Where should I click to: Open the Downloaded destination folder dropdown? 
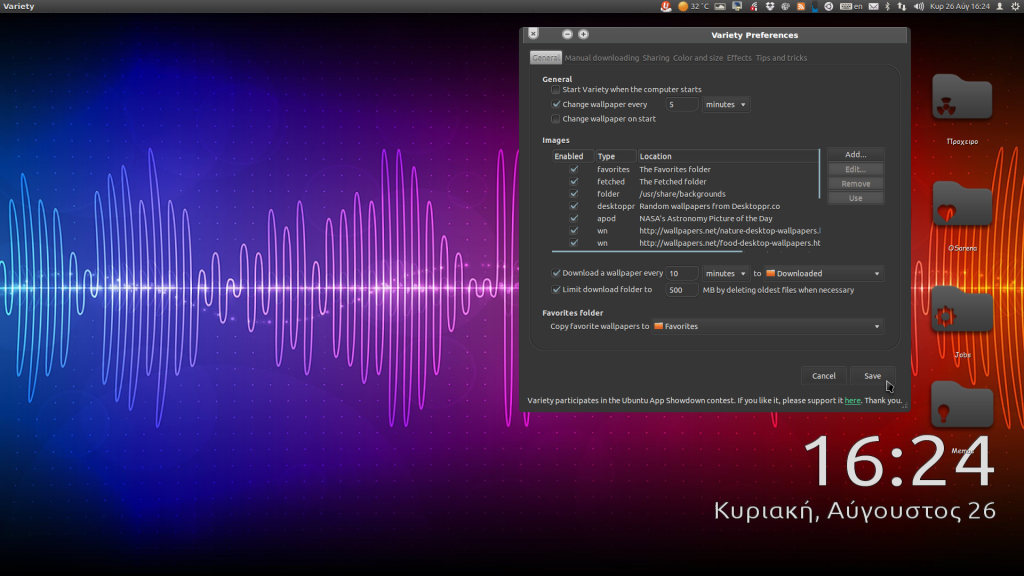pos(820,272)
